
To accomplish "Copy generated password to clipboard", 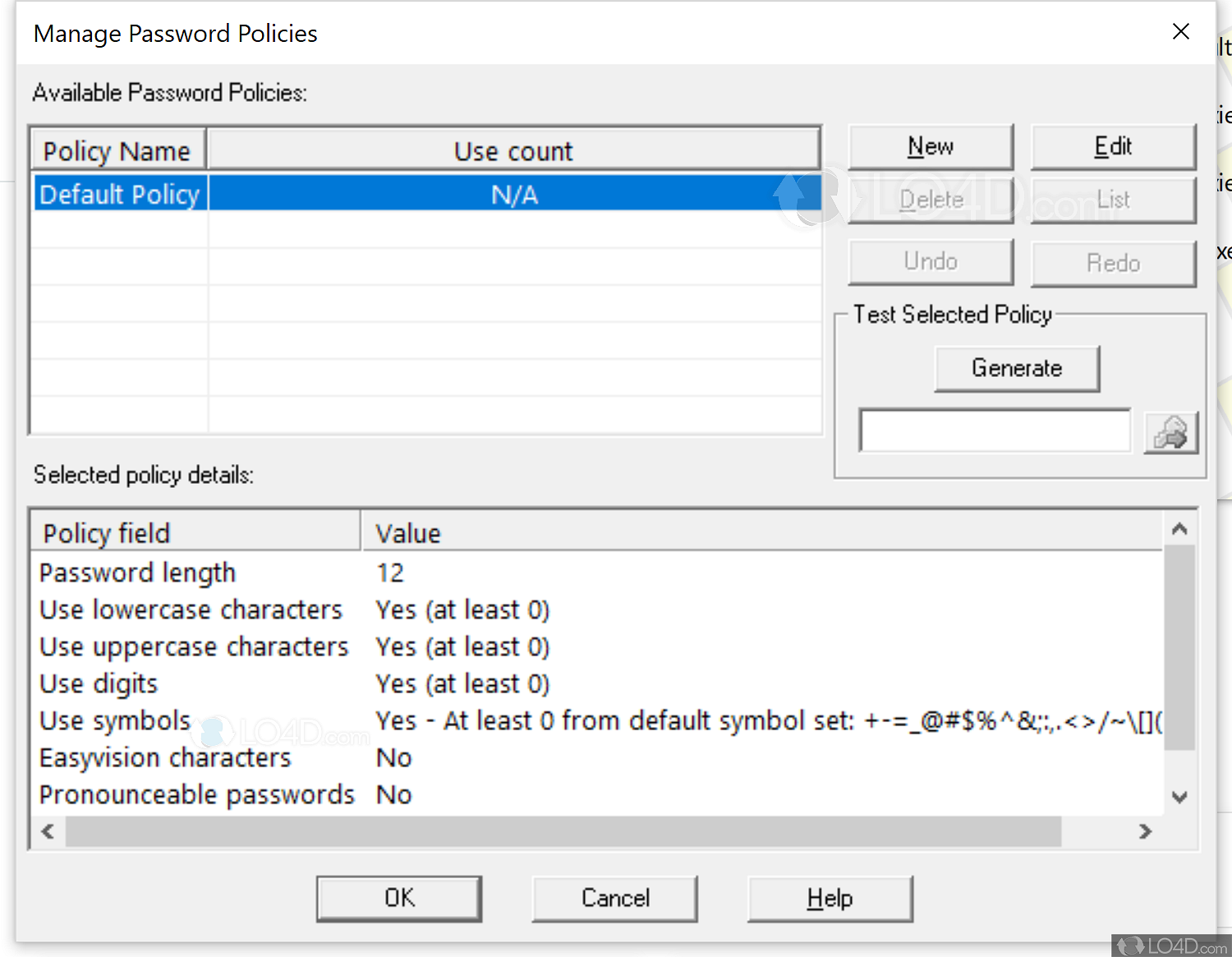I will coord(1171,431).
